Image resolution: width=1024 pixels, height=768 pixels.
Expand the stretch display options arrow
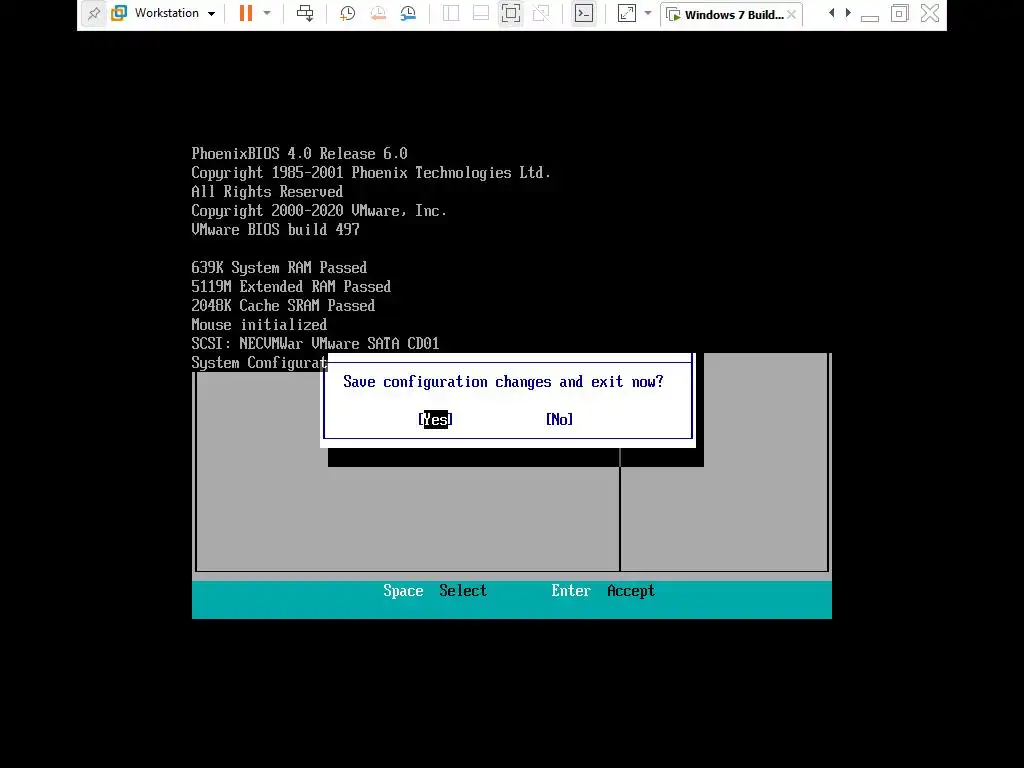pos(648,14)
